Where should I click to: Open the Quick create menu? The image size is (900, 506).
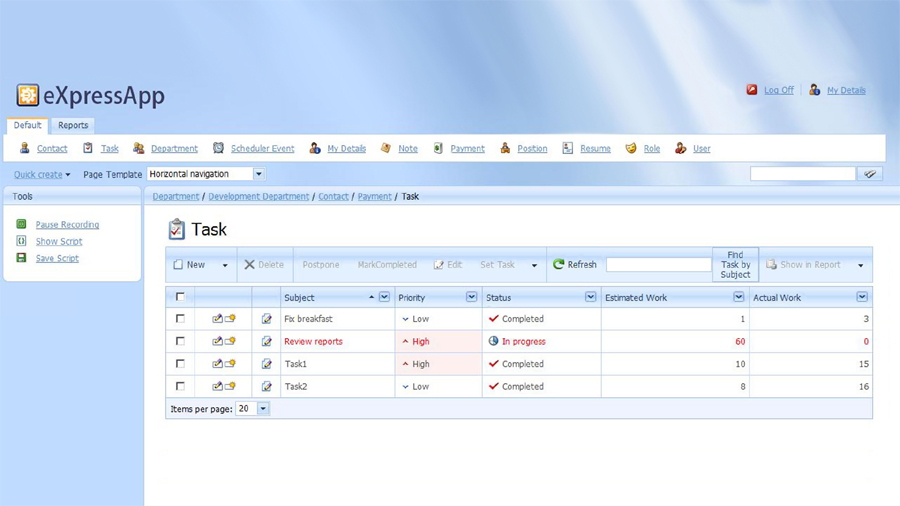click(x=42, y=175)
